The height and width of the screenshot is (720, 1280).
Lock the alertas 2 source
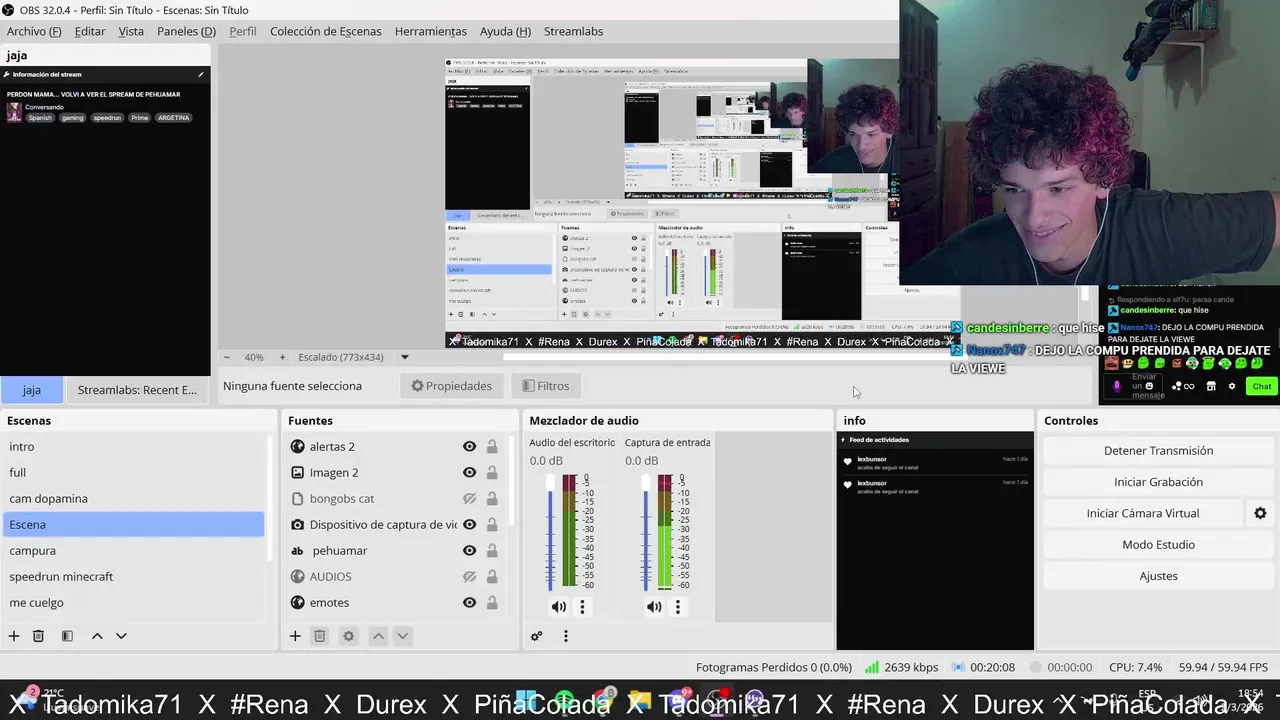click(x=492, y=446)
